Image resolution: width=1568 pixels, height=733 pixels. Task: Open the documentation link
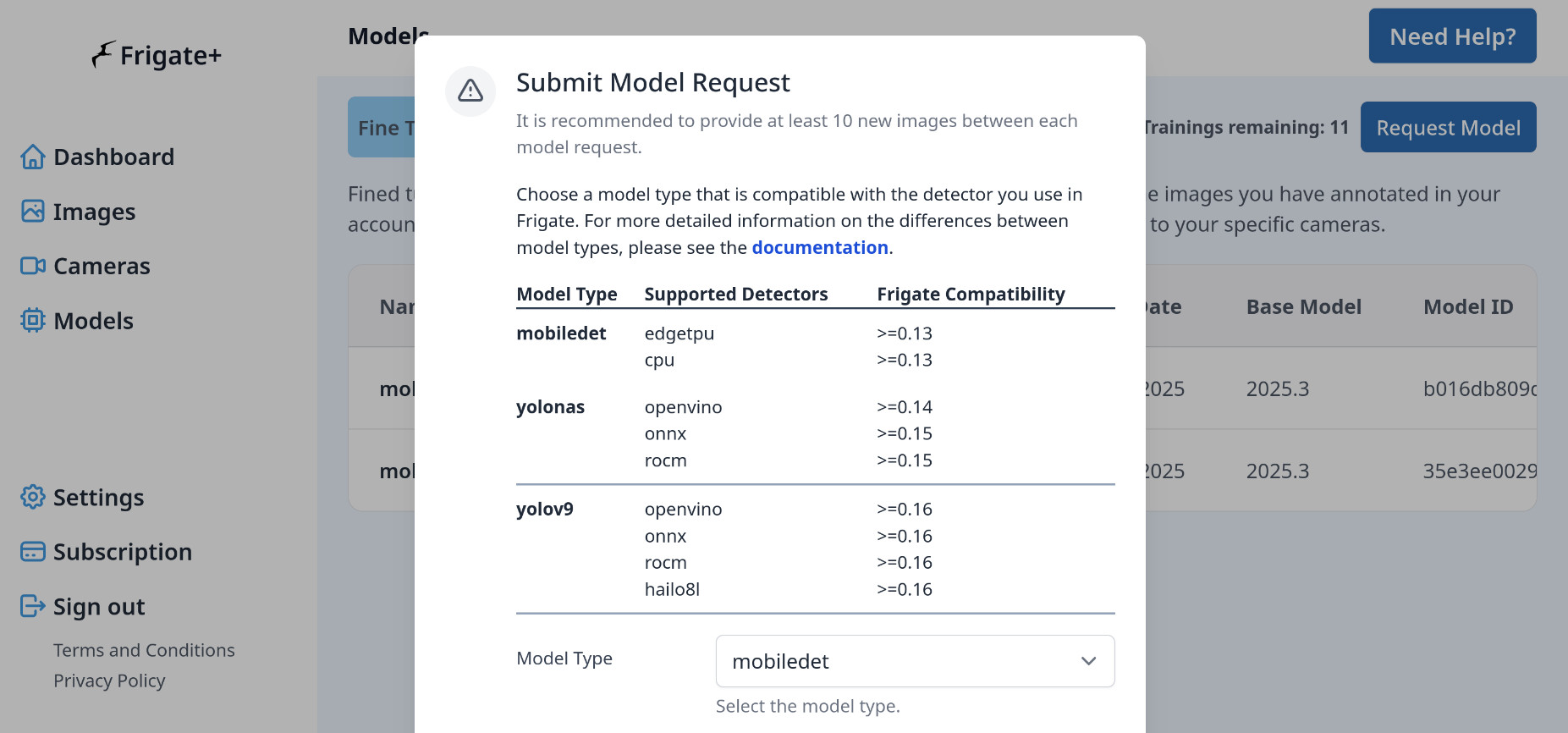tap(819, 247)
